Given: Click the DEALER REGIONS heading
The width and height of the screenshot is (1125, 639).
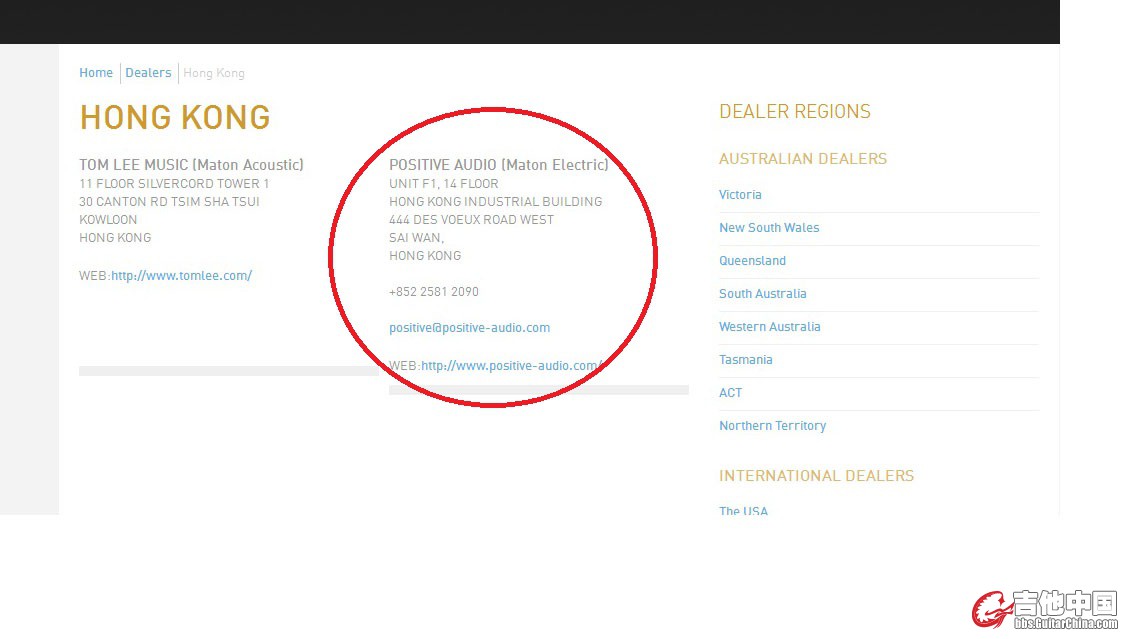Looking at the screenshot, I should [x=795, y=111].
